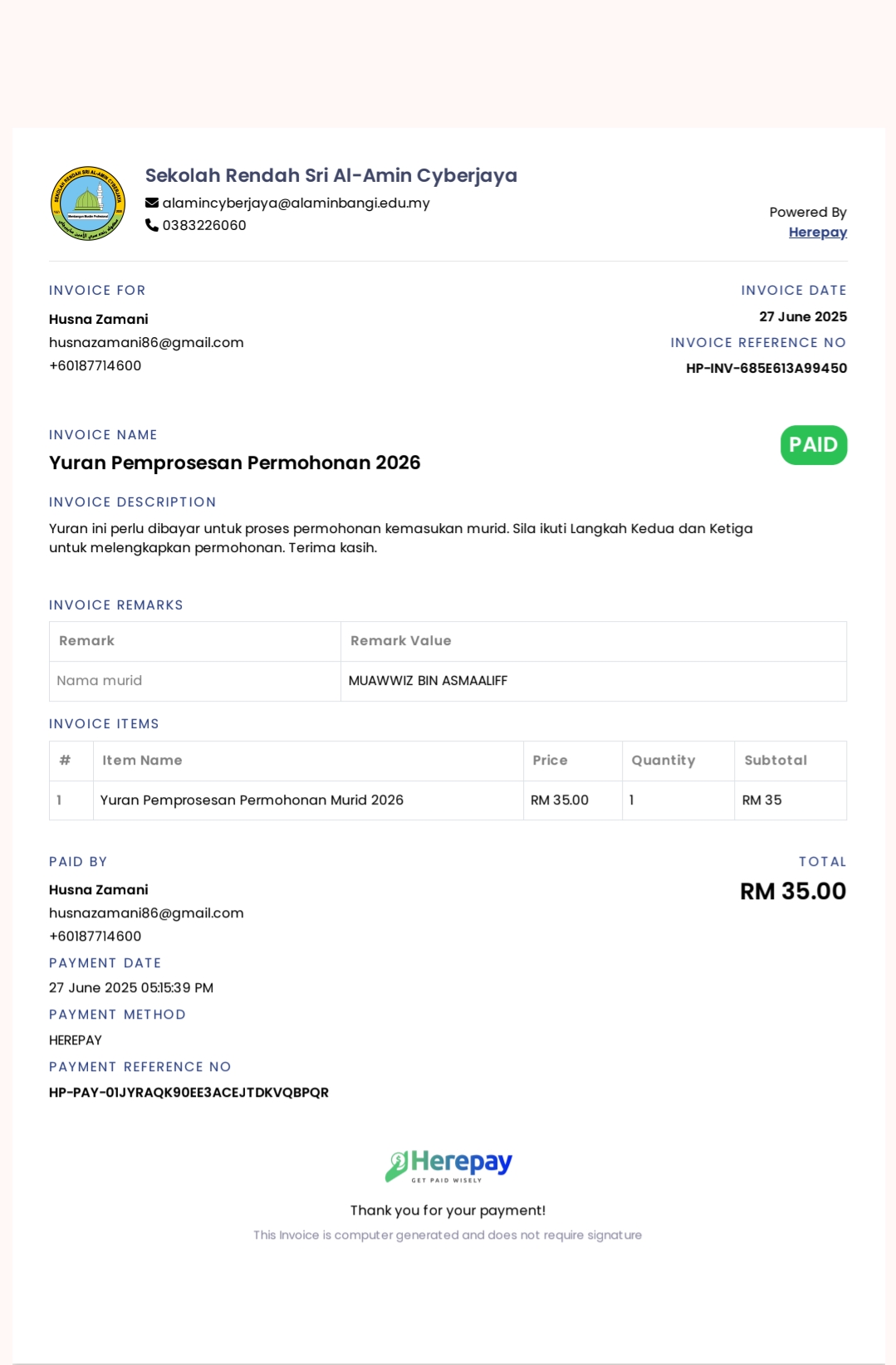Open the Herepay powered-by link
Viewport: 896px width, 1365px height.
click(818, 232)
